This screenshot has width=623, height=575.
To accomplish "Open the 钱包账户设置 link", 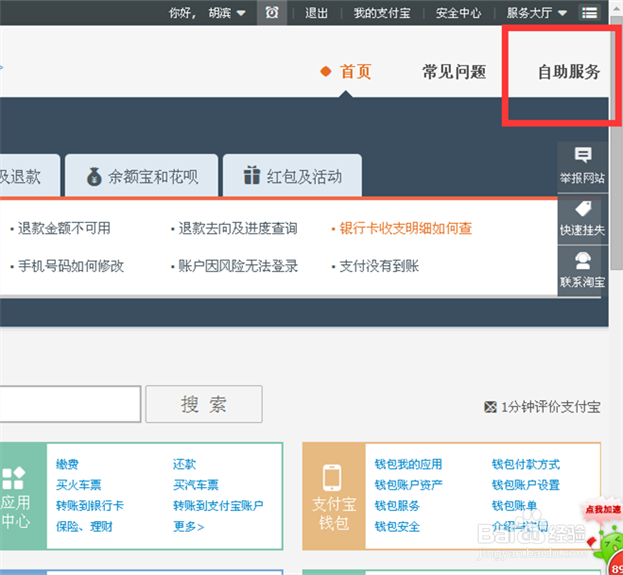I will point(526,485).
